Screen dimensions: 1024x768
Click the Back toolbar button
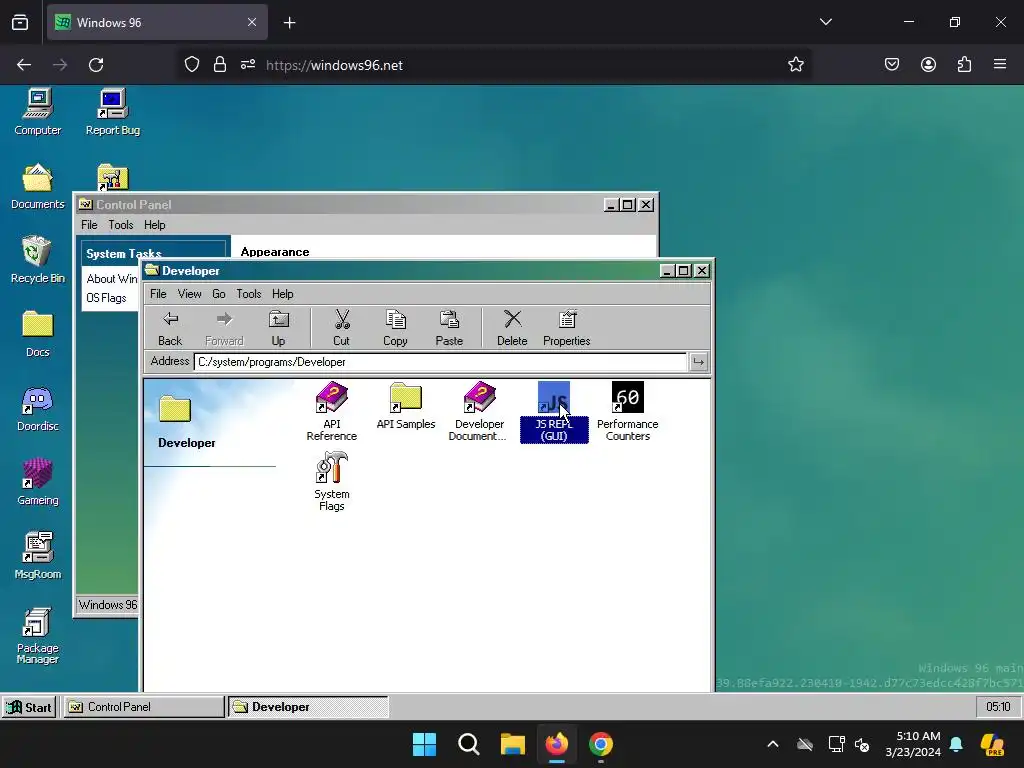[x=170, y=328]
